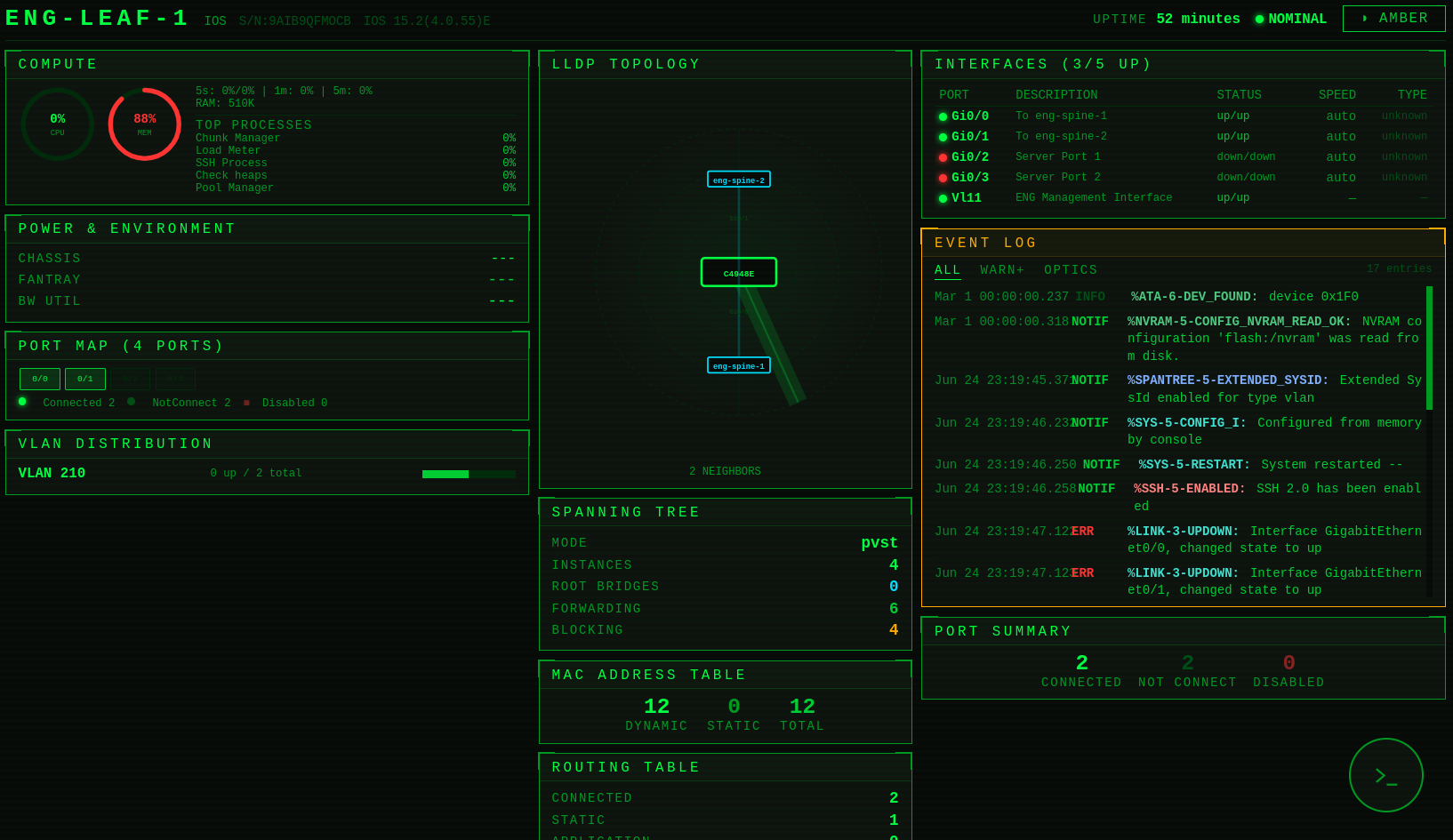This screenshot has height=840, width=1453.
Task: Click the Disabled legend square in Port Map
Action: pos(246,403)
